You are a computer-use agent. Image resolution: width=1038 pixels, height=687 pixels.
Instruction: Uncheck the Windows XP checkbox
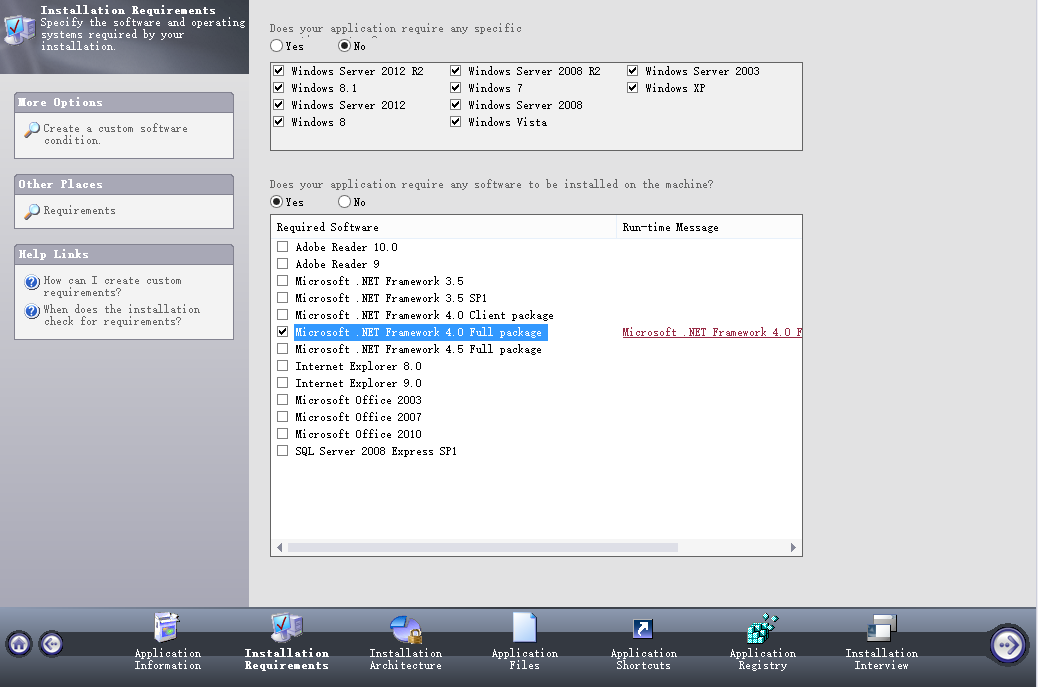pos(632,87)
